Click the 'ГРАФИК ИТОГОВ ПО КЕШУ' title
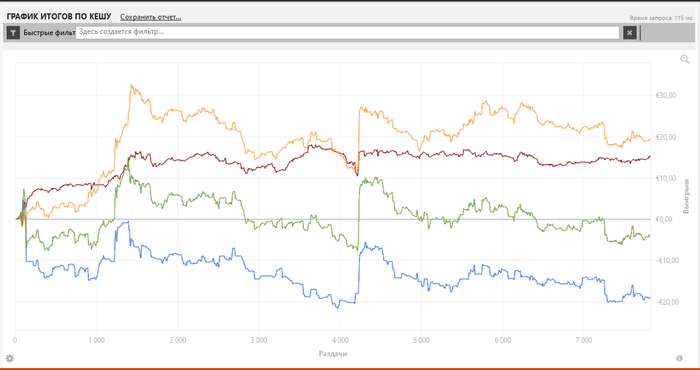Image resolution: width=700 pixels, height=370 pixels. click(x=59, y=17)
